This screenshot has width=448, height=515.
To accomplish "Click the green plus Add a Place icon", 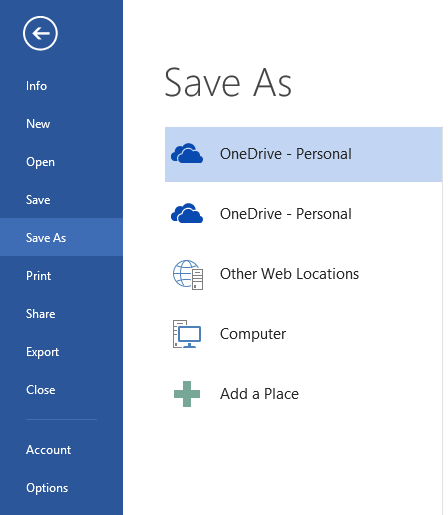I will 187,394.
